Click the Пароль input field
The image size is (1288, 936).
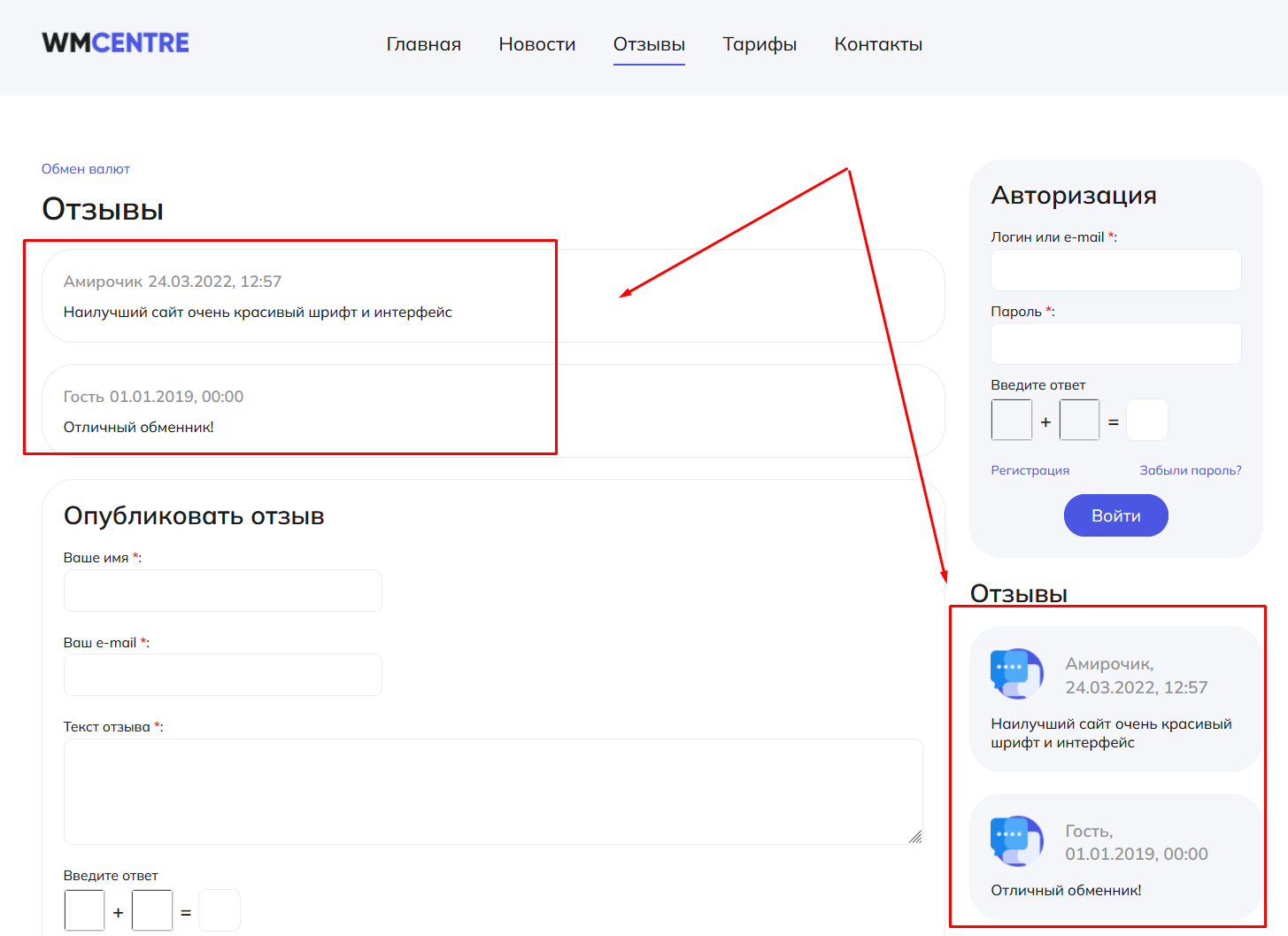(1115, 344)
